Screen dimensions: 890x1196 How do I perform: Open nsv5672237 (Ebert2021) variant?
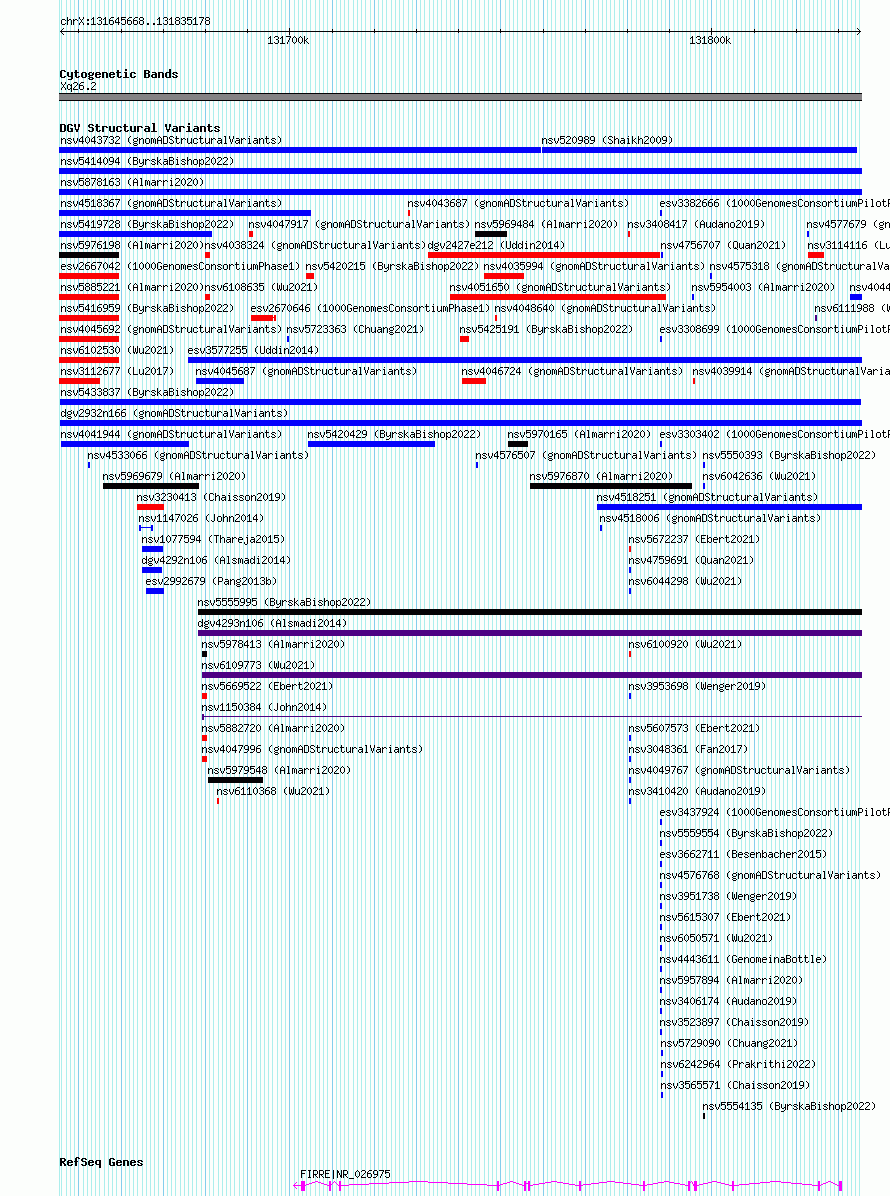694,539
